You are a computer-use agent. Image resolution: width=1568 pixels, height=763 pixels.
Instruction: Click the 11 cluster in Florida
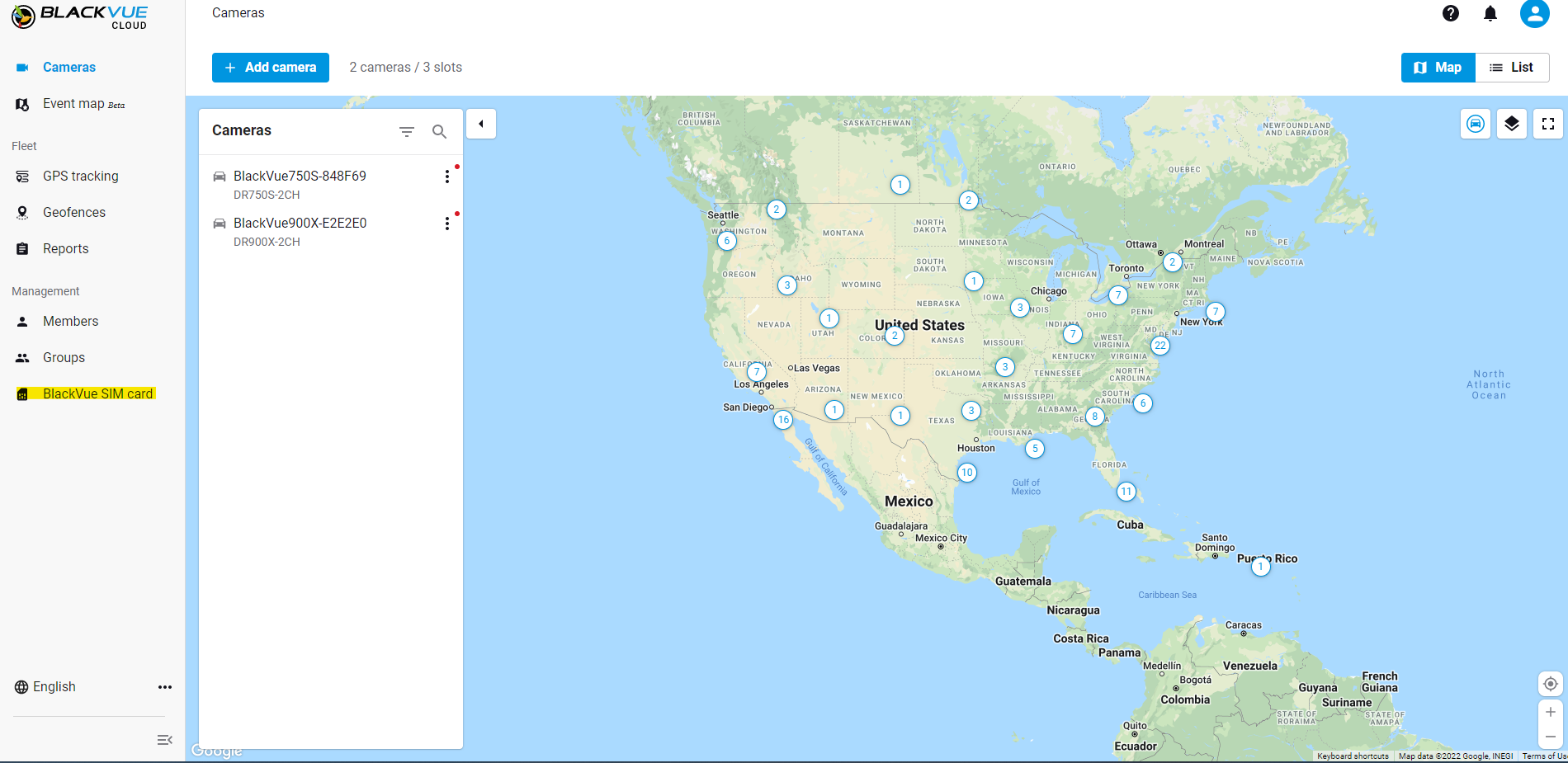coord(1126,492)
